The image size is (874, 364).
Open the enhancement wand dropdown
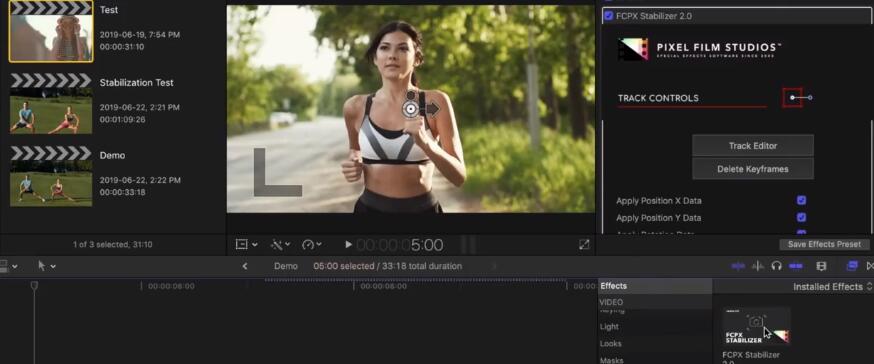pos(280,244)
